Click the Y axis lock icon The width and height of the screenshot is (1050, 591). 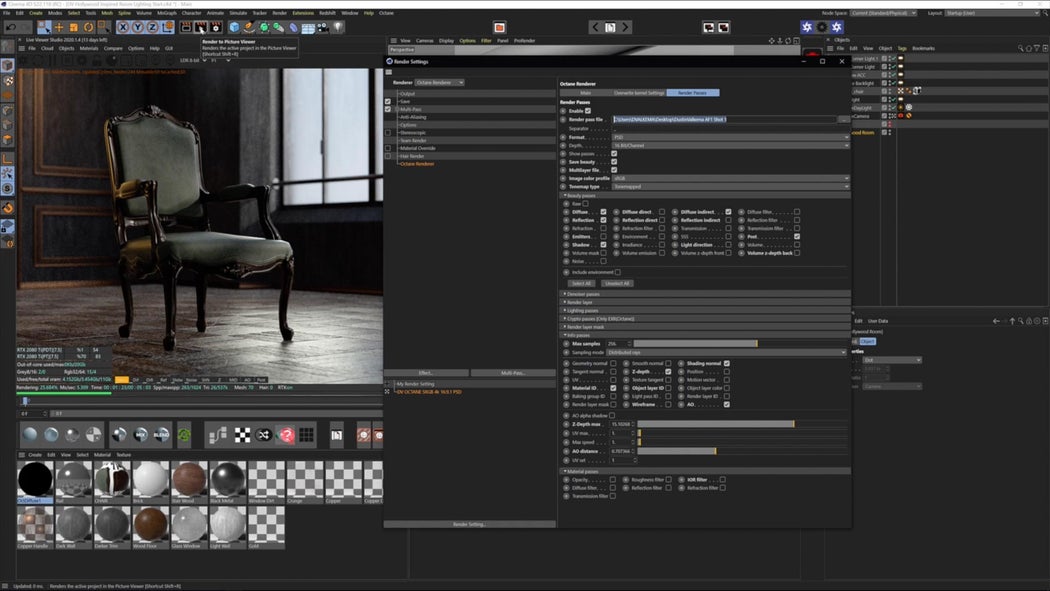(x=137, y=27)
